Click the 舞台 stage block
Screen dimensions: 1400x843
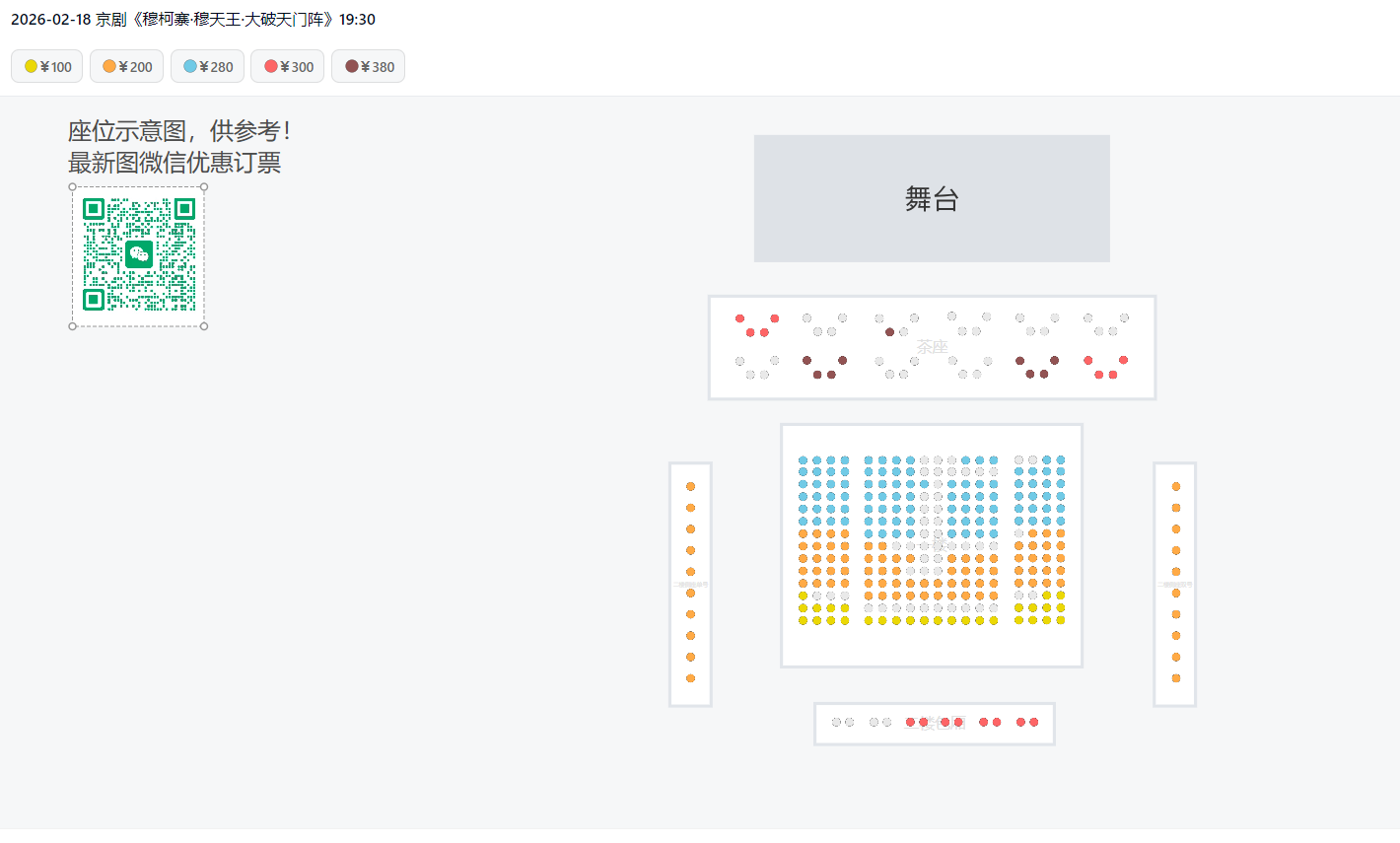click(x=932, y=199)
